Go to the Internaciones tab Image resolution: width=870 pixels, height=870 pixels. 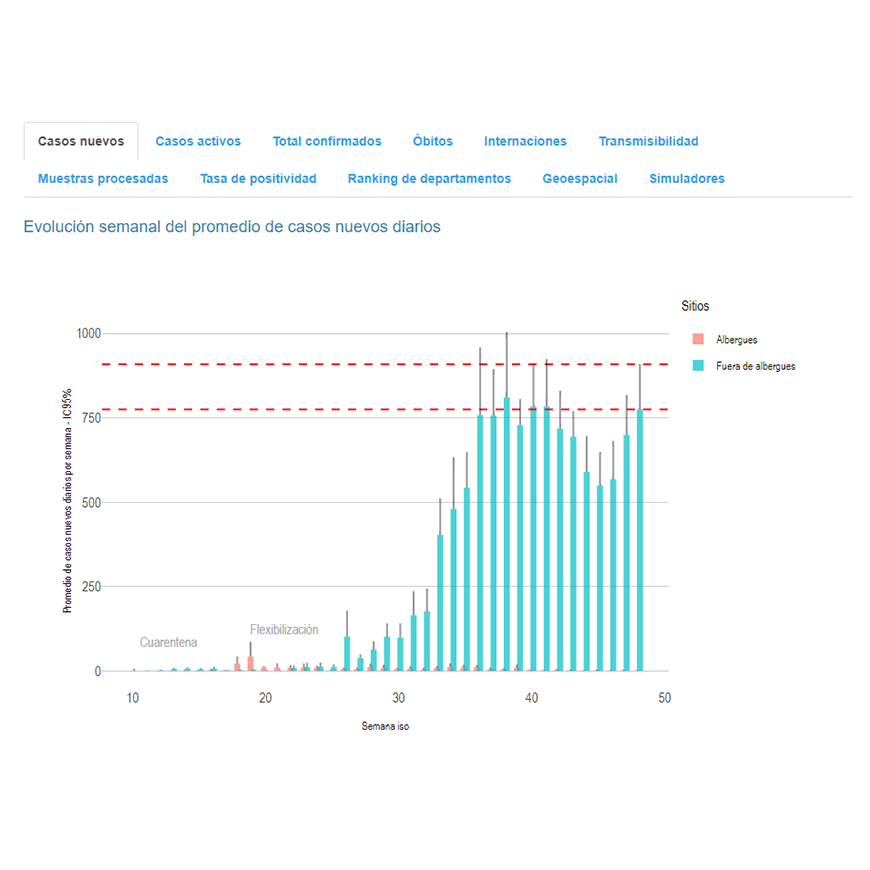[525, 141]
